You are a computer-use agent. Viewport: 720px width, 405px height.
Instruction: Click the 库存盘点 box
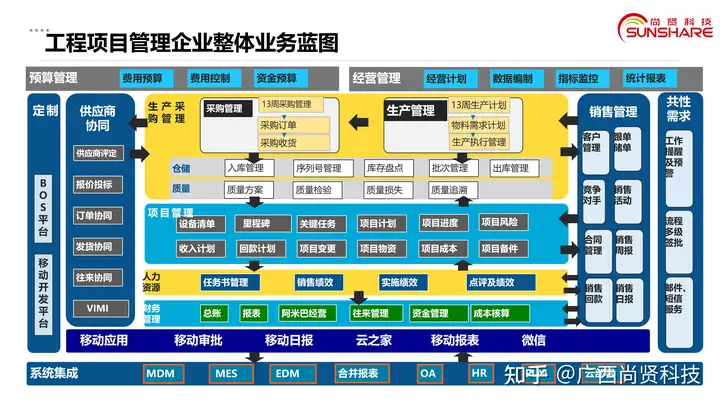[389, 168]
